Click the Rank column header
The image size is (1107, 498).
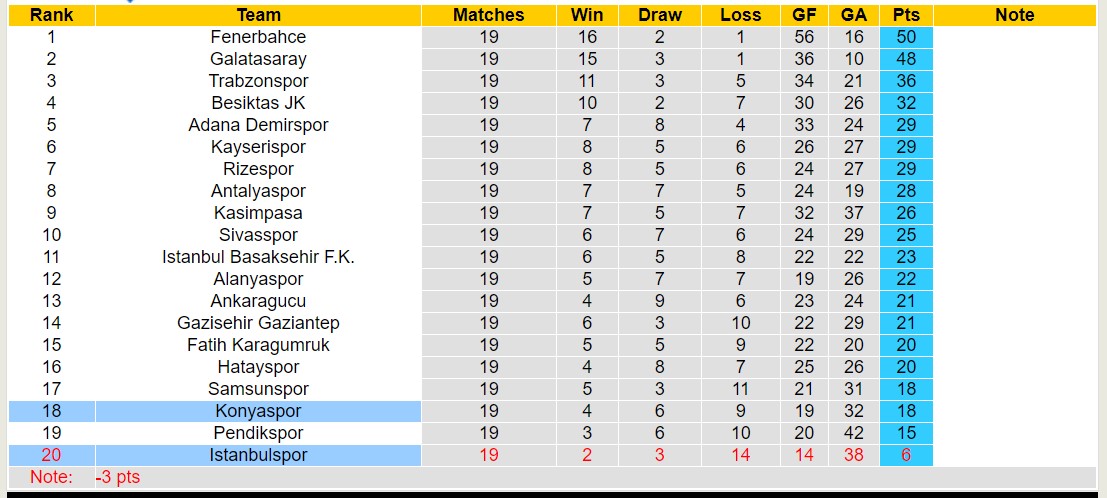51,15
